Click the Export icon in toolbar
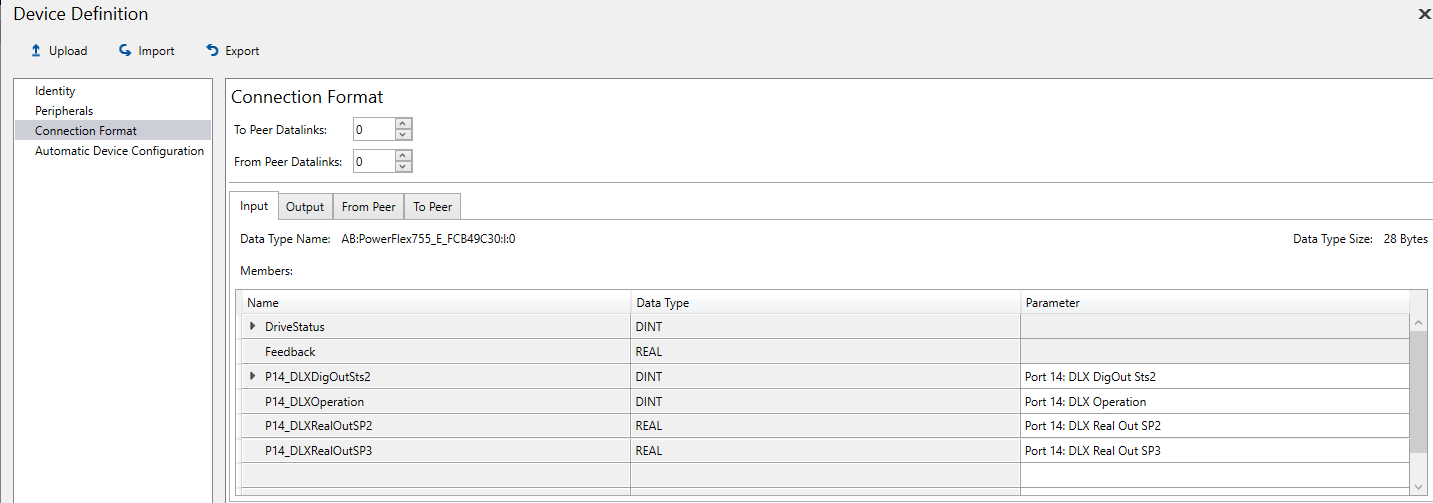The height and width of the screenshot is (503, 1433). pos(212,50)
